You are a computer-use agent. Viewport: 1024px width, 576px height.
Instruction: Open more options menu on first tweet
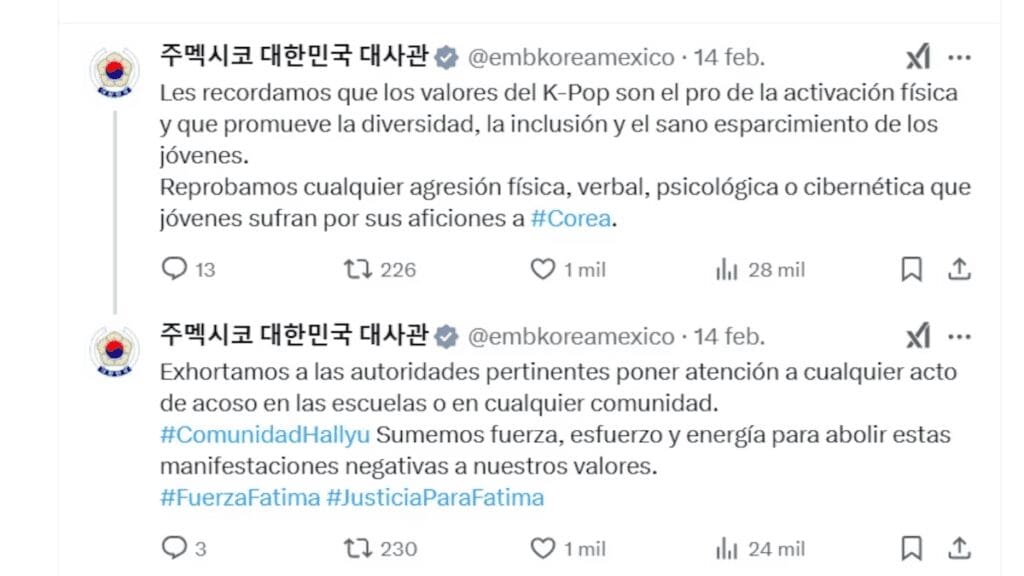[x=959, y=57]
